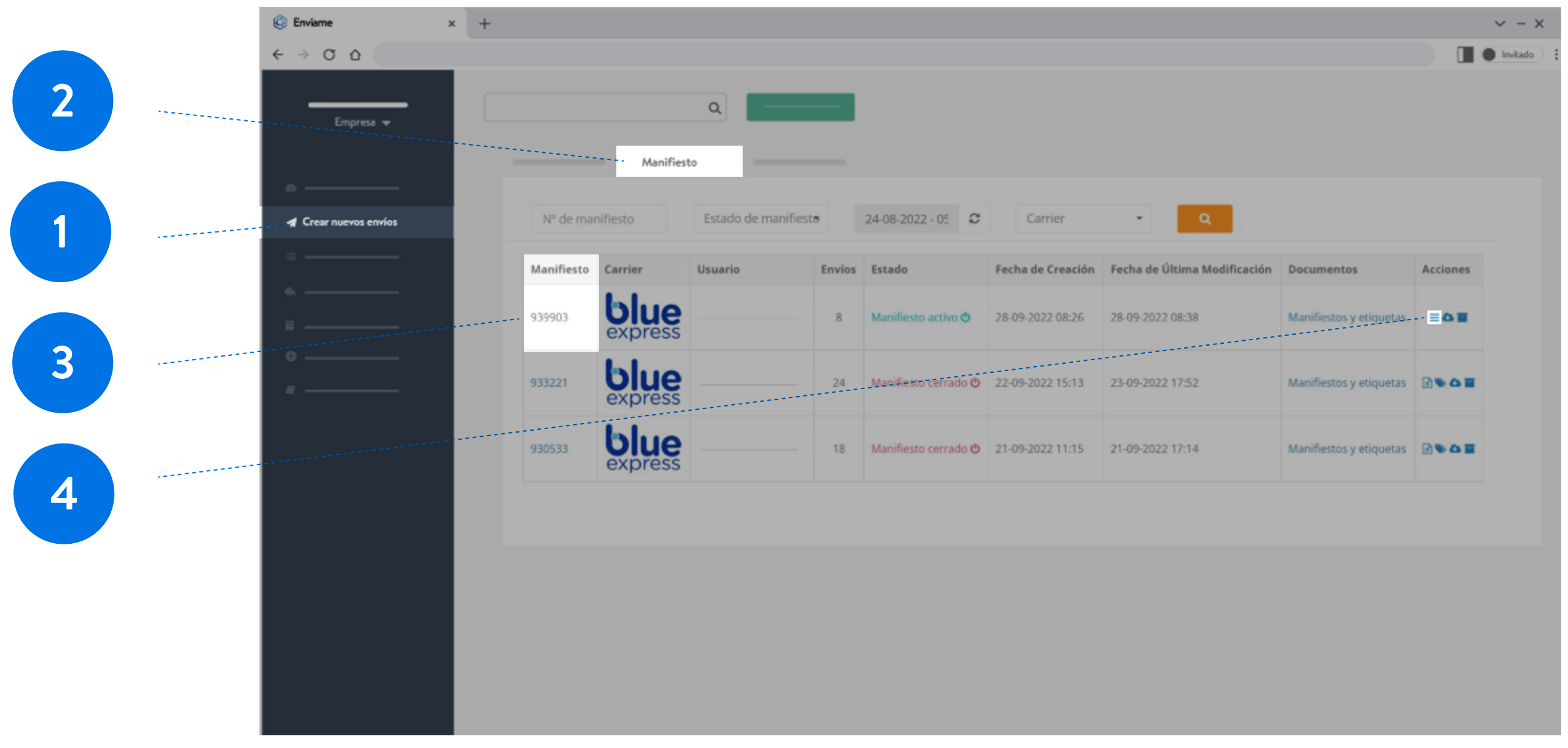Image resolution: width=1568 pixels, height=748 pixels.
Task: Open the Estado de manifiesto dropdown
Action: [761, 219]
